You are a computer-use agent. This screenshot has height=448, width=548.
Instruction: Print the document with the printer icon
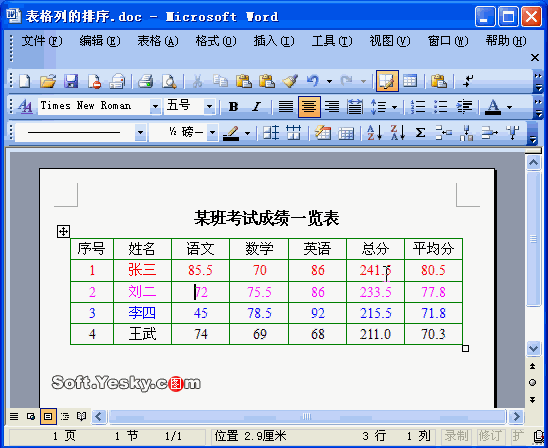pyautogui.click(x=146, y=81)
